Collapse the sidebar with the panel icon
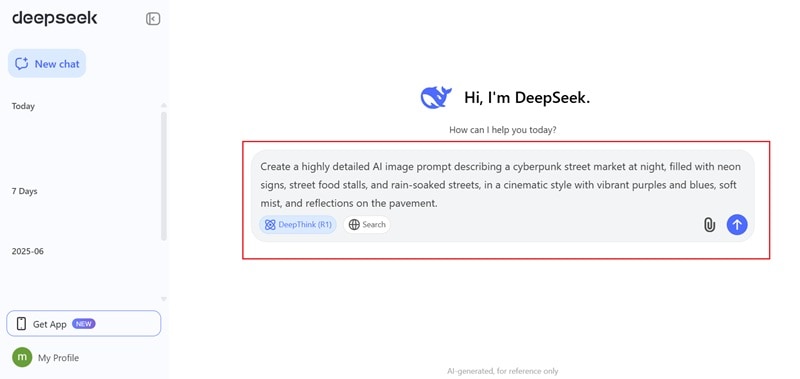The image size is (800, 379). pos(153,19)
